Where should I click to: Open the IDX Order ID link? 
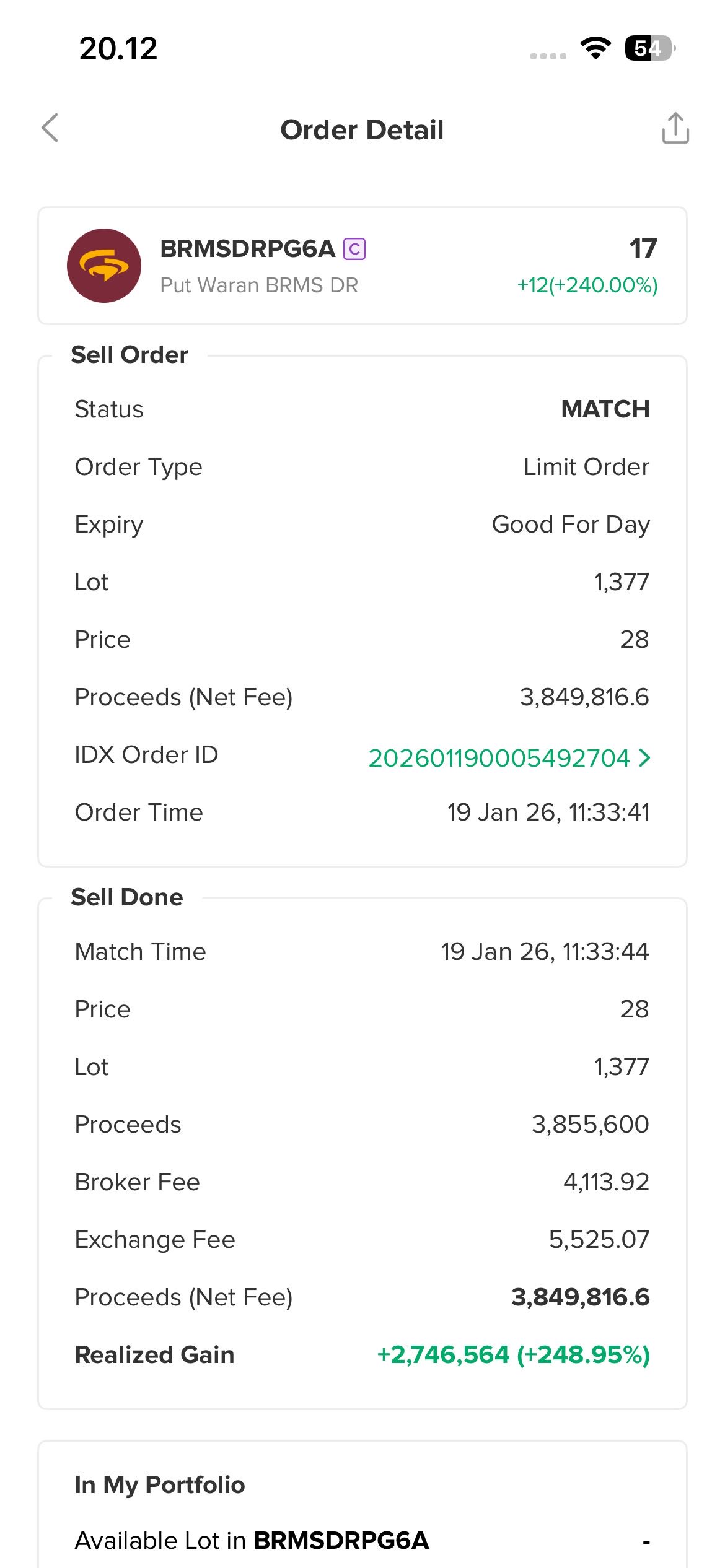pyautogui.click(x=499, y=757)
